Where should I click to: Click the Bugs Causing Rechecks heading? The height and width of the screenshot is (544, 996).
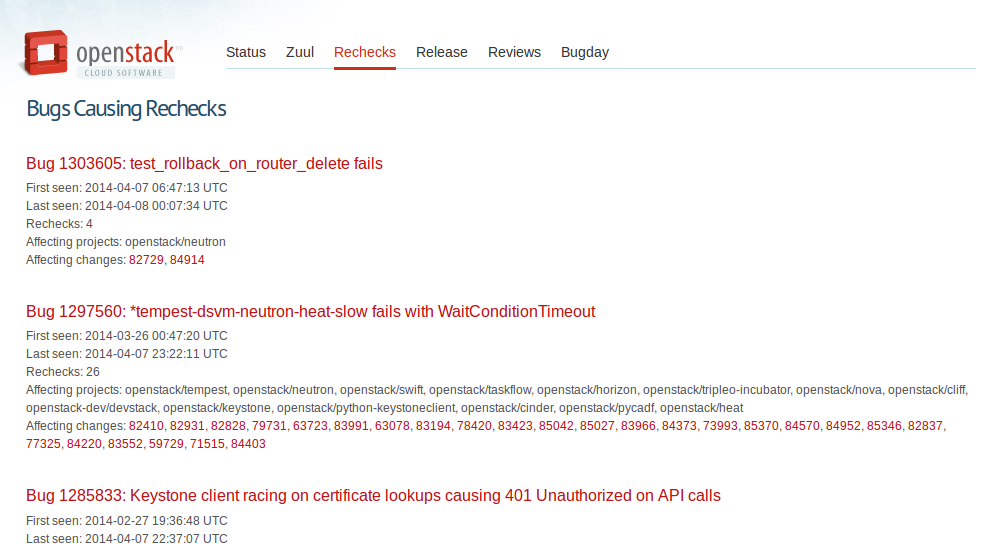pyautogui.click(x=126, y=109)
